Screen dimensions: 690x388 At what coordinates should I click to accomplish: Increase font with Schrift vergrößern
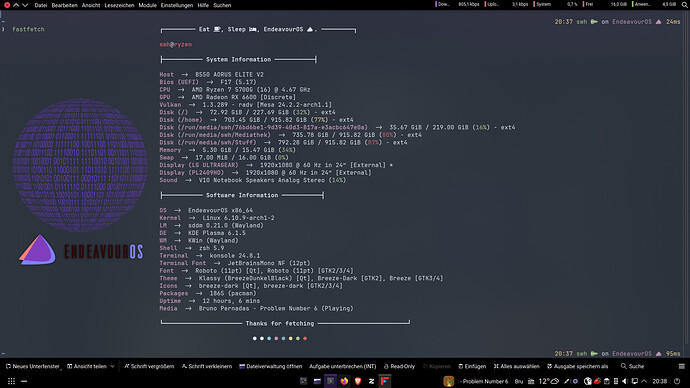(149, 366)
